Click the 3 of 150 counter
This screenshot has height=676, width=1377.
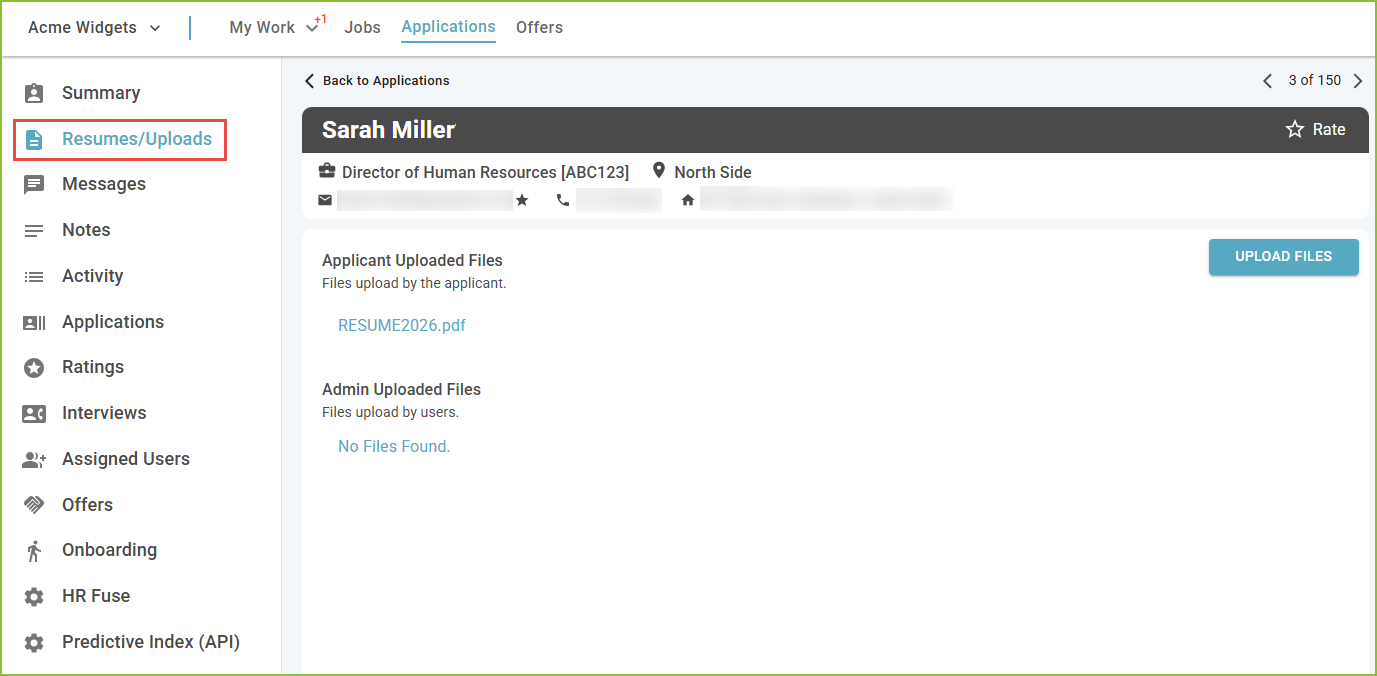click(x=1314, y=80)
